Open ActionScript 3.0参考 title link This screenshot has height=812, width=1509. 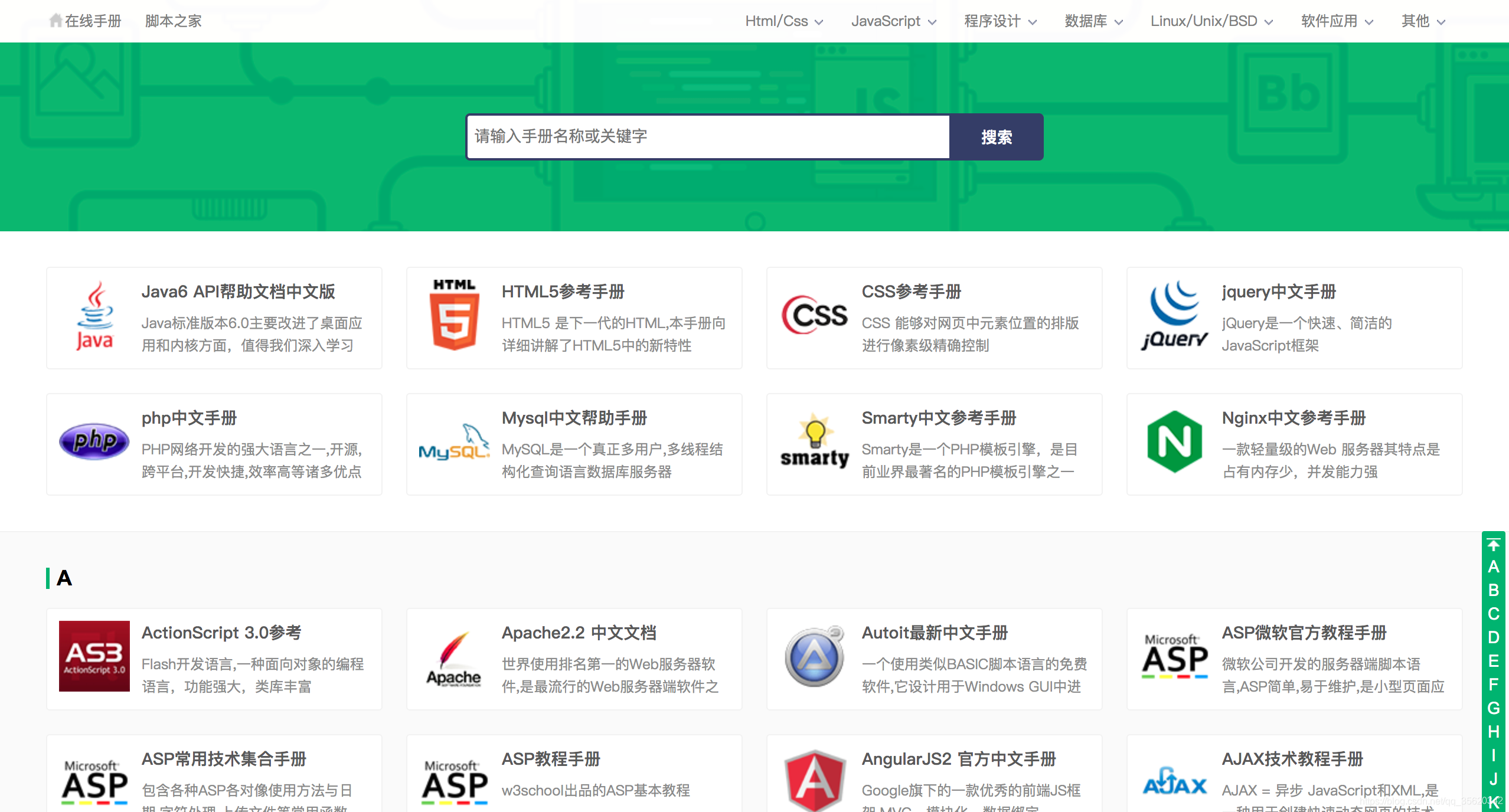click(x=221, y=633)
